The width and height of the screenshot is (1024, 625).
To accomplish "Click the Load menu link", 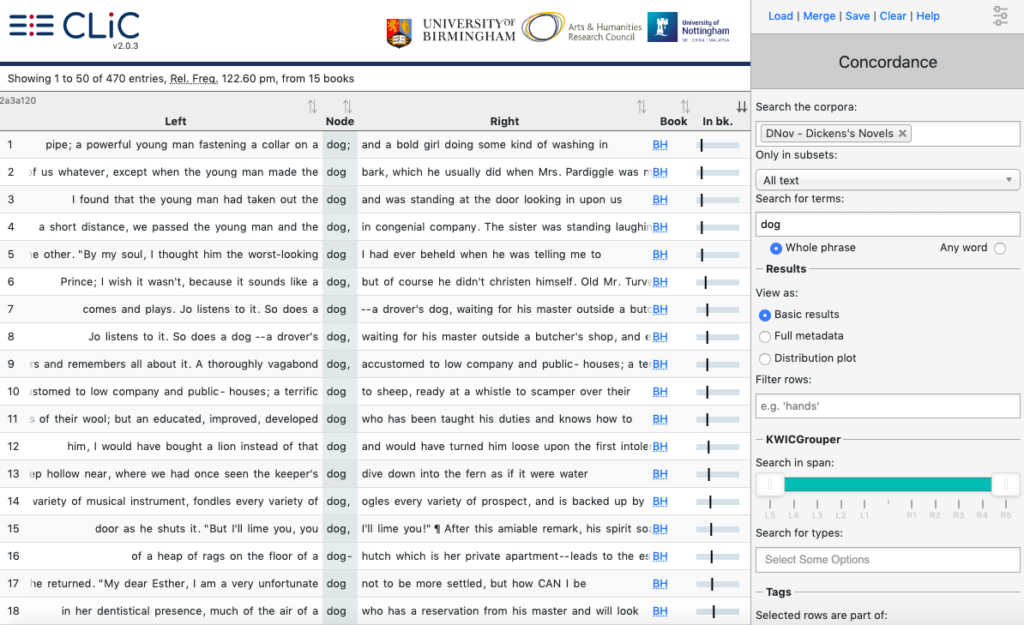I will coord(780,16).
